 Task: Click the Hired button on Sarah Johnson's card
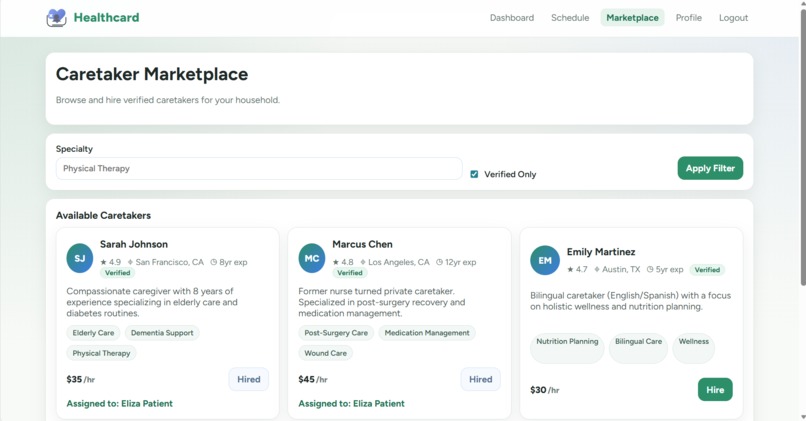[249, 379]
